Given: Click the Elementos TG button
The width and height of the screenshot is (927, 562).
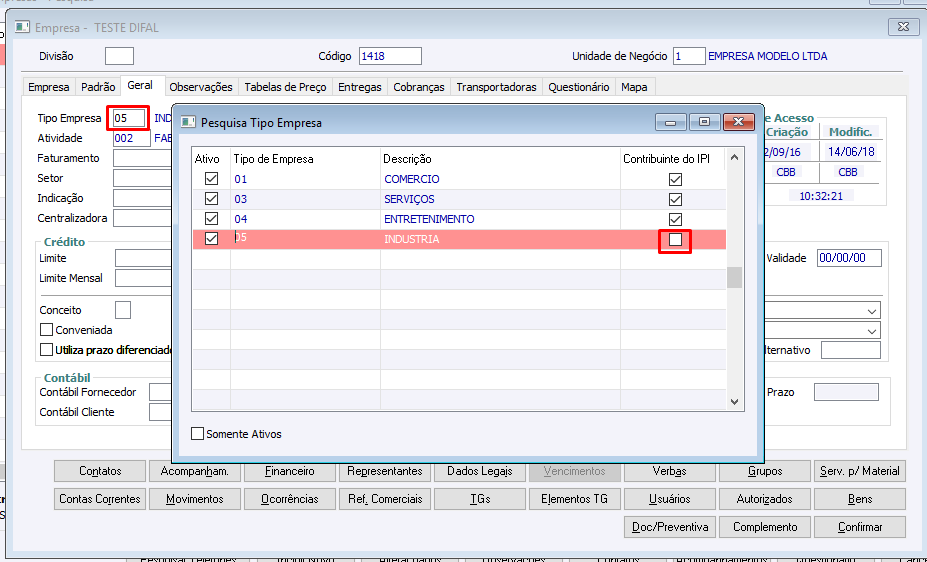Looking at the screenshot, I should click(575, 499).
